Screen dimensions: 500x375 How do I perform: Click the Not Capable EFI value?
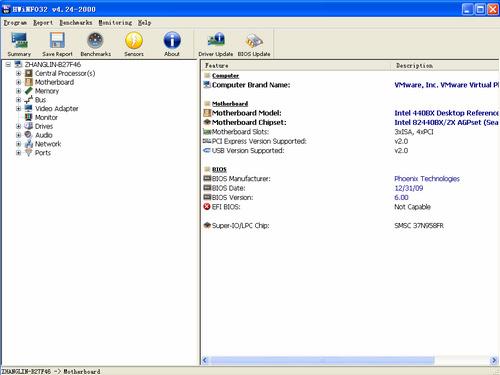click(412, 207)
